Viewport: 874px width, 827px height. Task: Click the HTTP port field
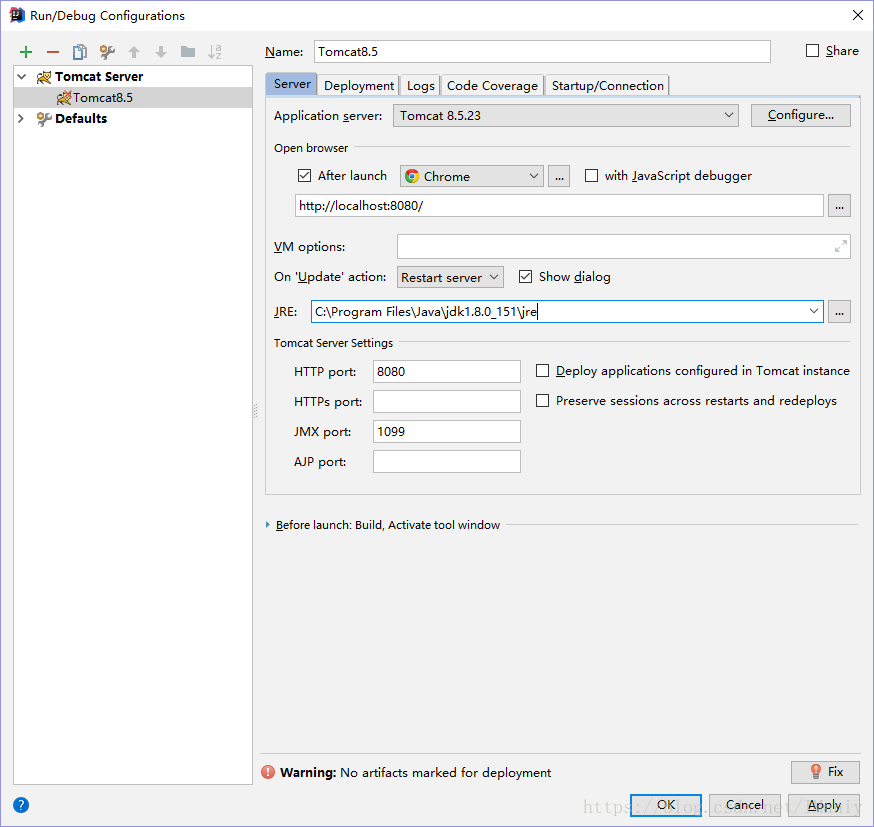point(446,371)
